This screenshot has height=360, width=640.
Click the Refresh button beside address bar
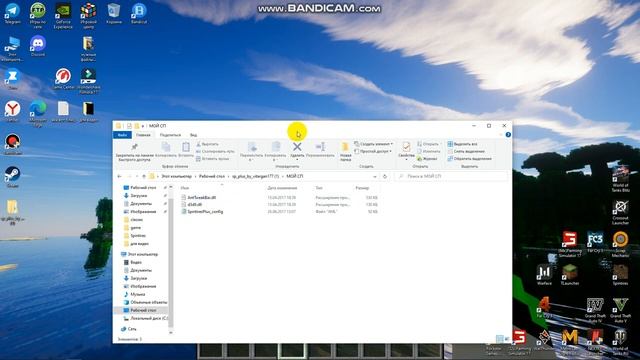[385, 176]
